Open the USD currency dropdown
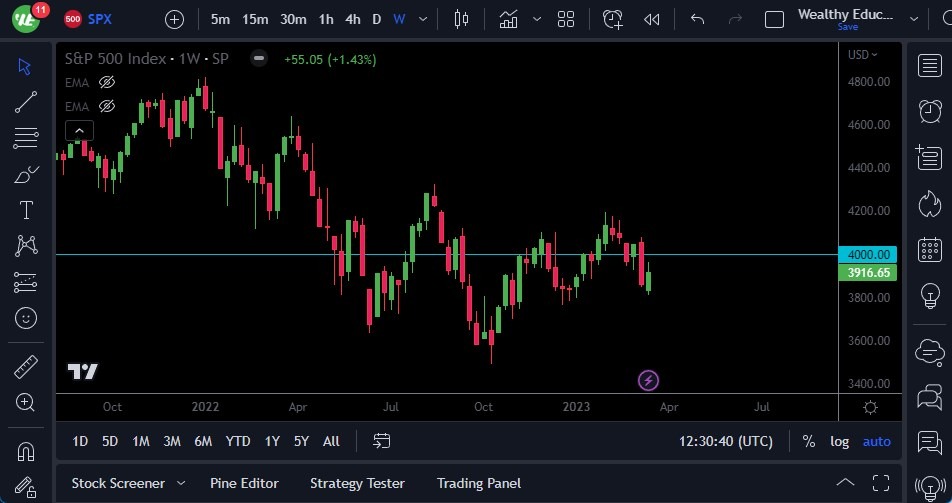This screenshot has height=503, width=952. click(863, 55)
